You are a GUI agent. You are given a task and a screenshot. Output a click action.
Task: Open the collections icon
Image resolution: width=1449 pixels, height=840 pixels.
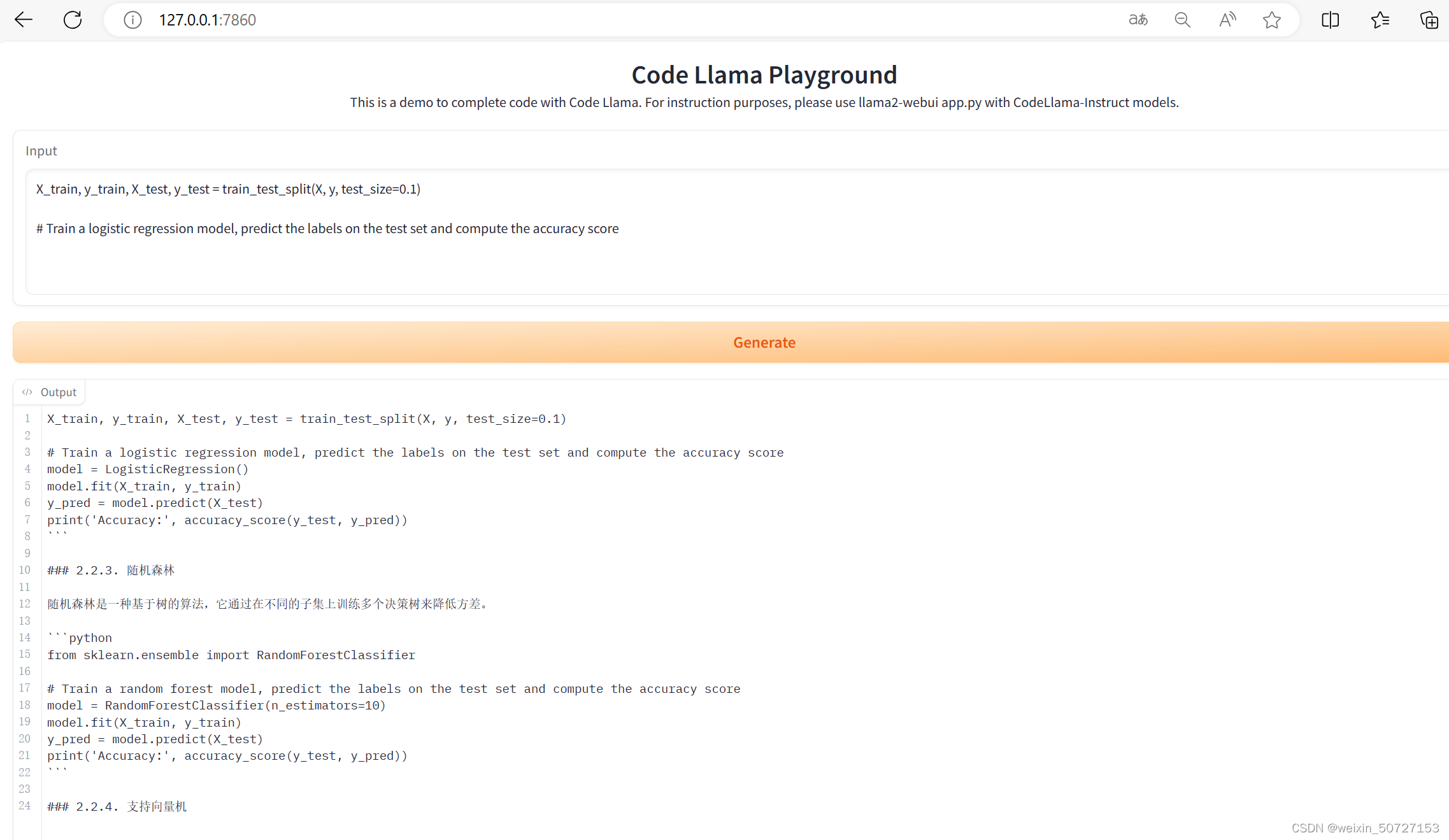click(x=1429, y=20)
